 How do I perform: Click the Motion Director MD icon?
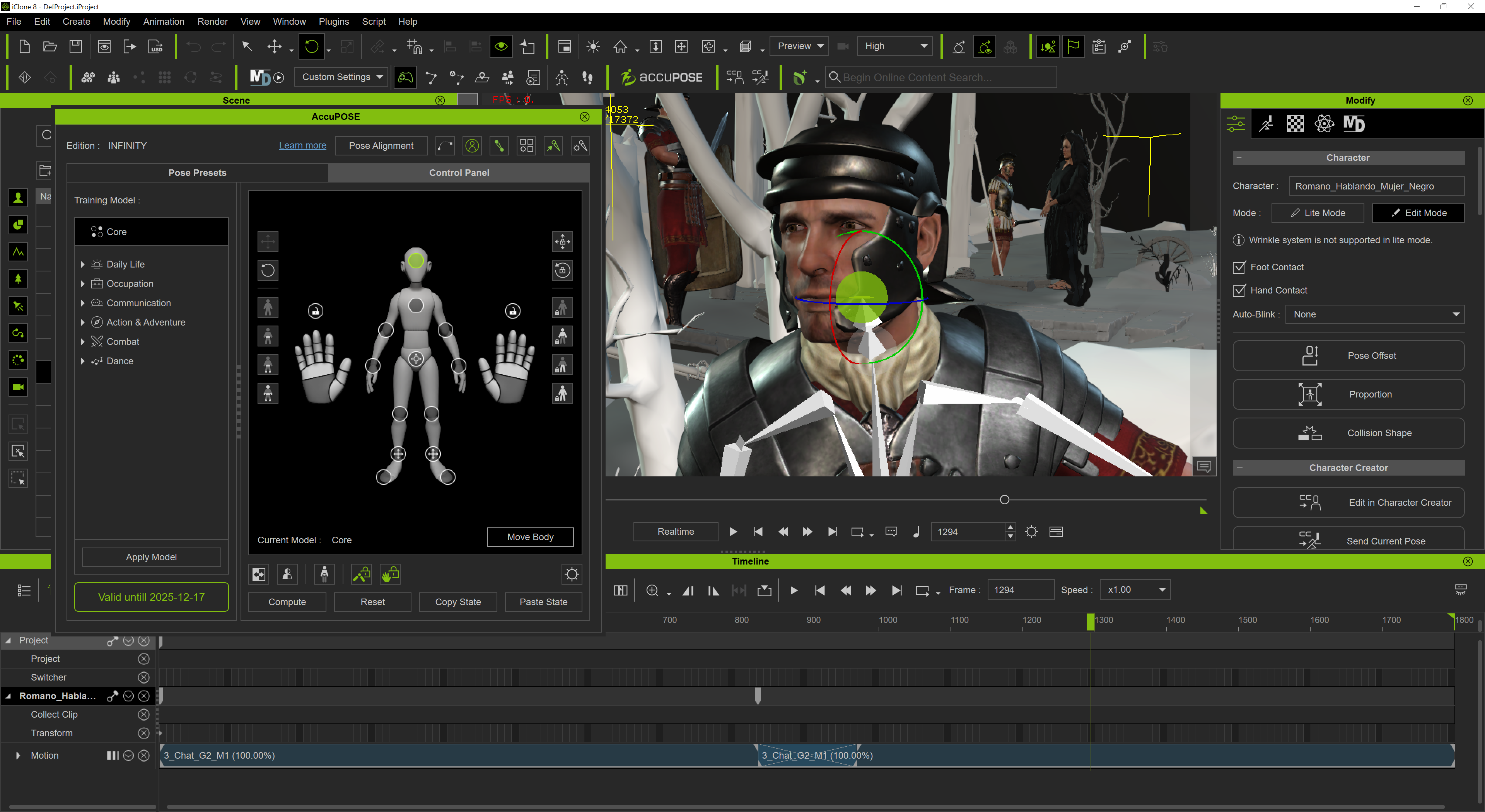(x=260, y=77)
